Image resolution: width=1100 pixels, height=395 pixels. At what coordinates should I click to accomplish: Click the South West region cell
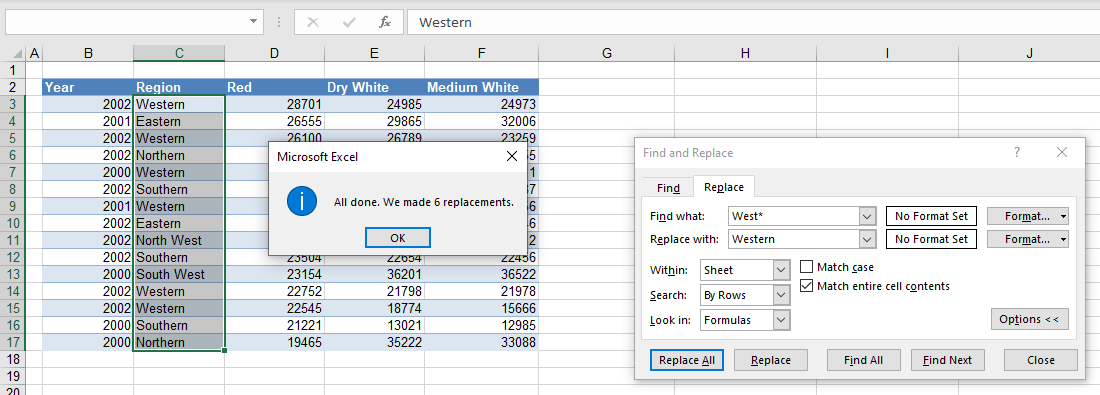pos(179,274)
